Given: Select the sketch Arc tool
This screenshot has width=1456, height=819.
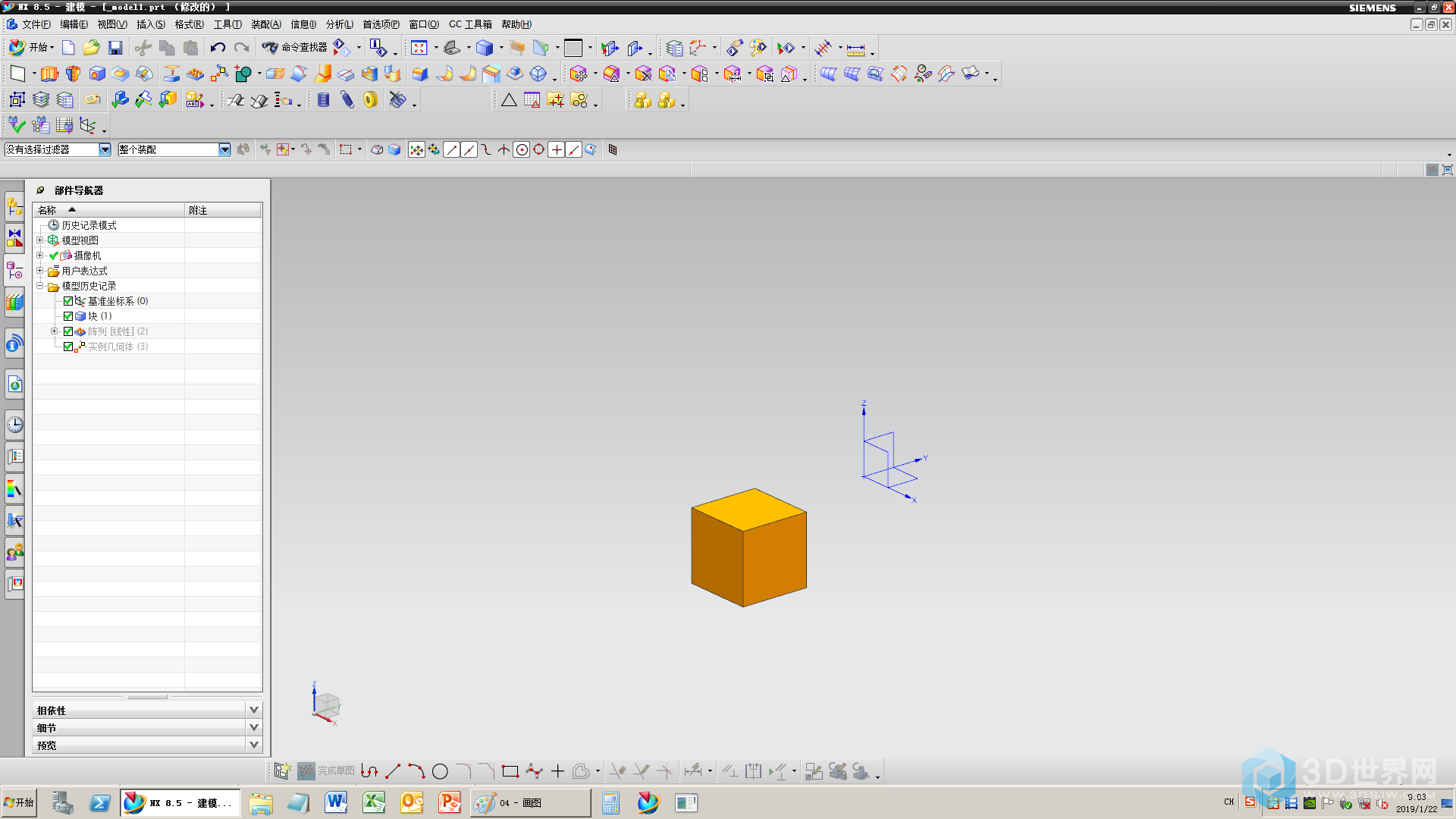Looking at the screenshot, I should 416,771.
